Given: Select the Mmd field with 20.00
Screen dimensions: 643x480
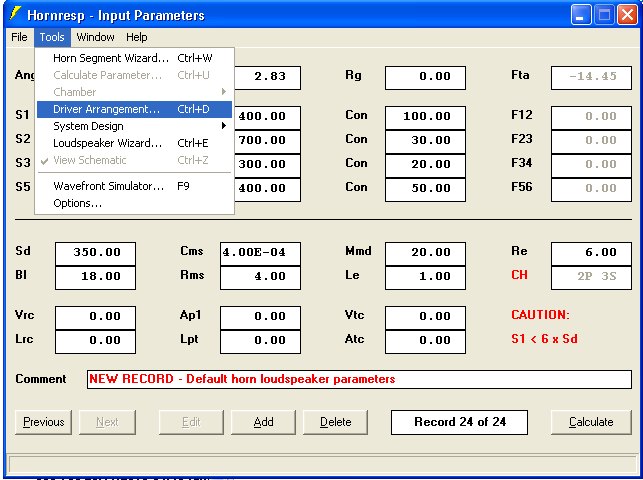Looking at the screenshot, I should click(425, 253).
